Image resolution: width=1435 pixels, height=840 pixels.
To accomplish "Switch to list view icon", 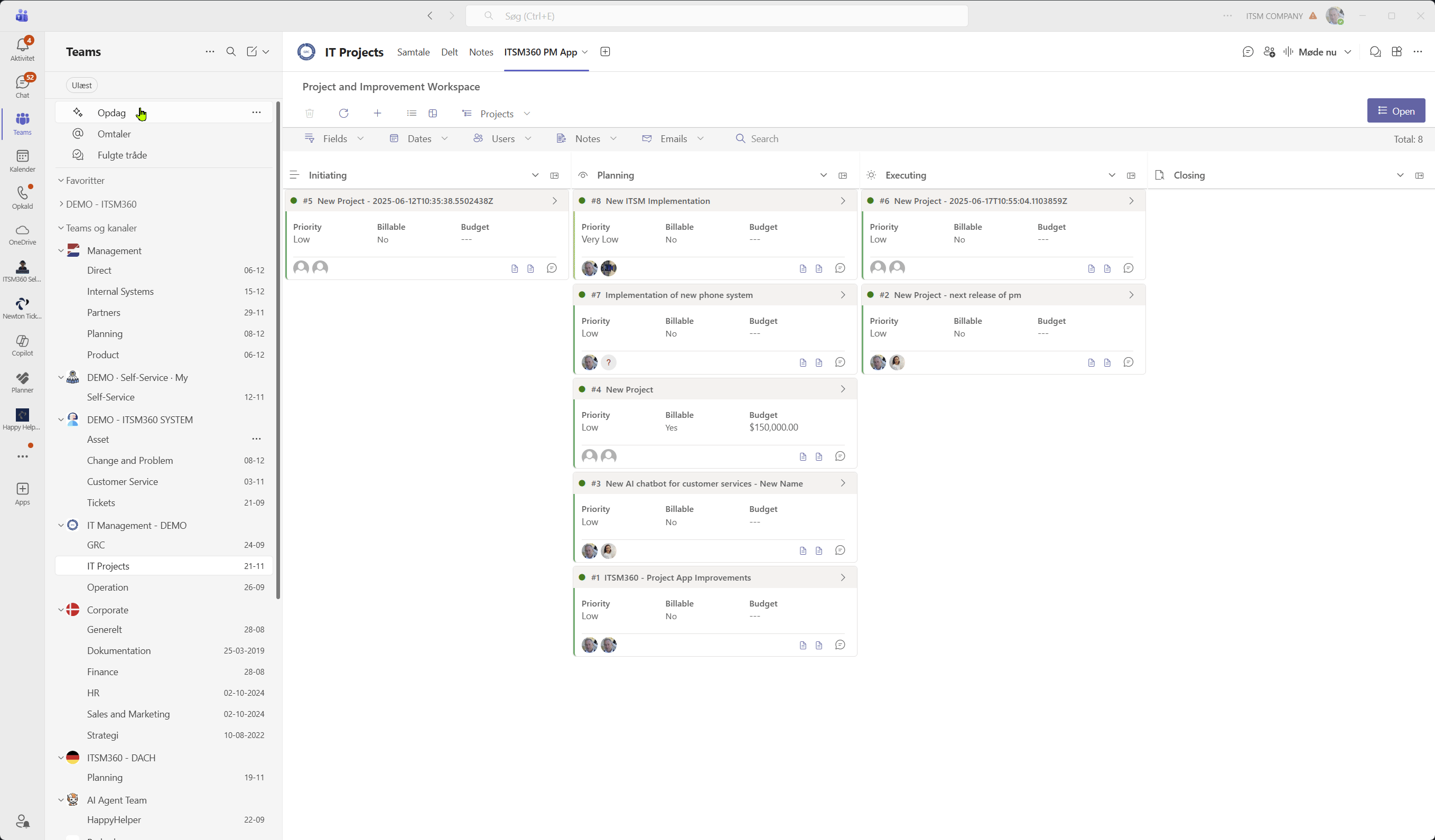I will [412, 114].
